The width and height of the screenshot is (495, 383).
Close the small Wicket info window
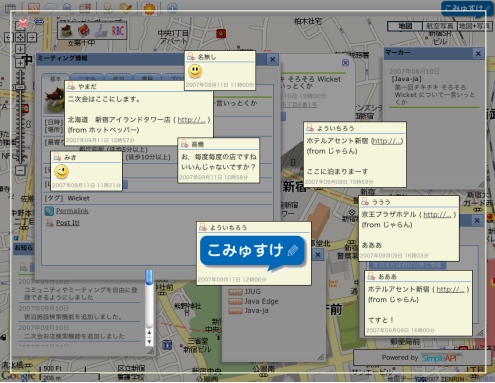pos(345,63)
